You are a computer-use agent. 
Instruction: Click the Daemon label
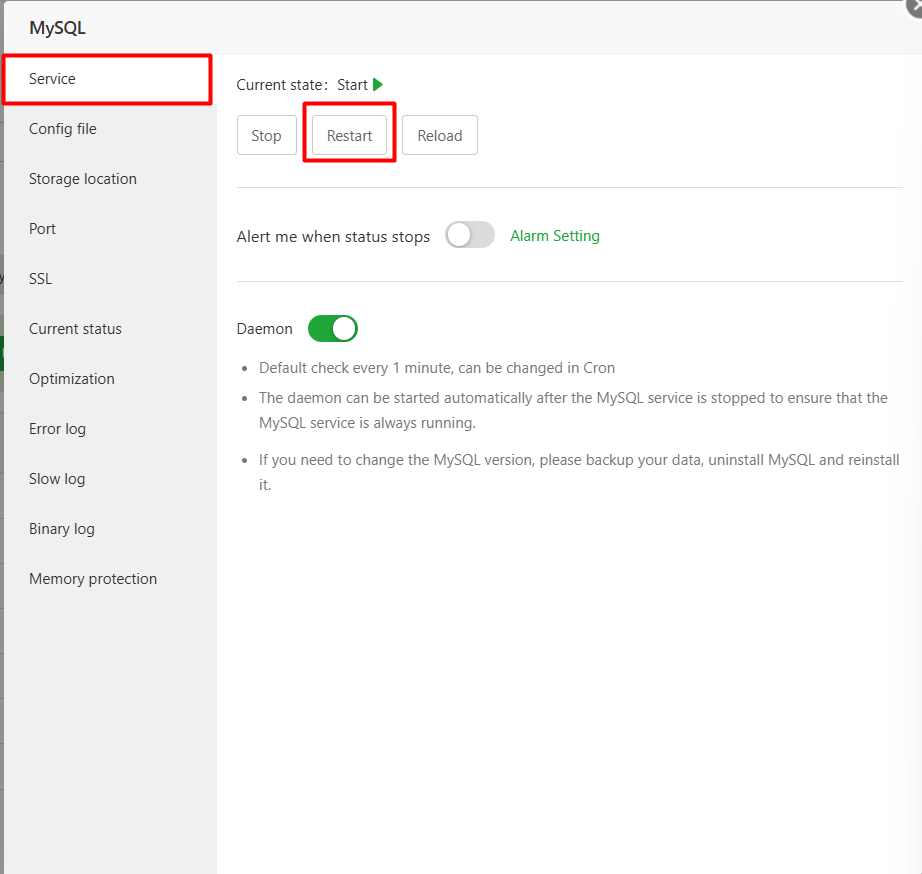265,329
